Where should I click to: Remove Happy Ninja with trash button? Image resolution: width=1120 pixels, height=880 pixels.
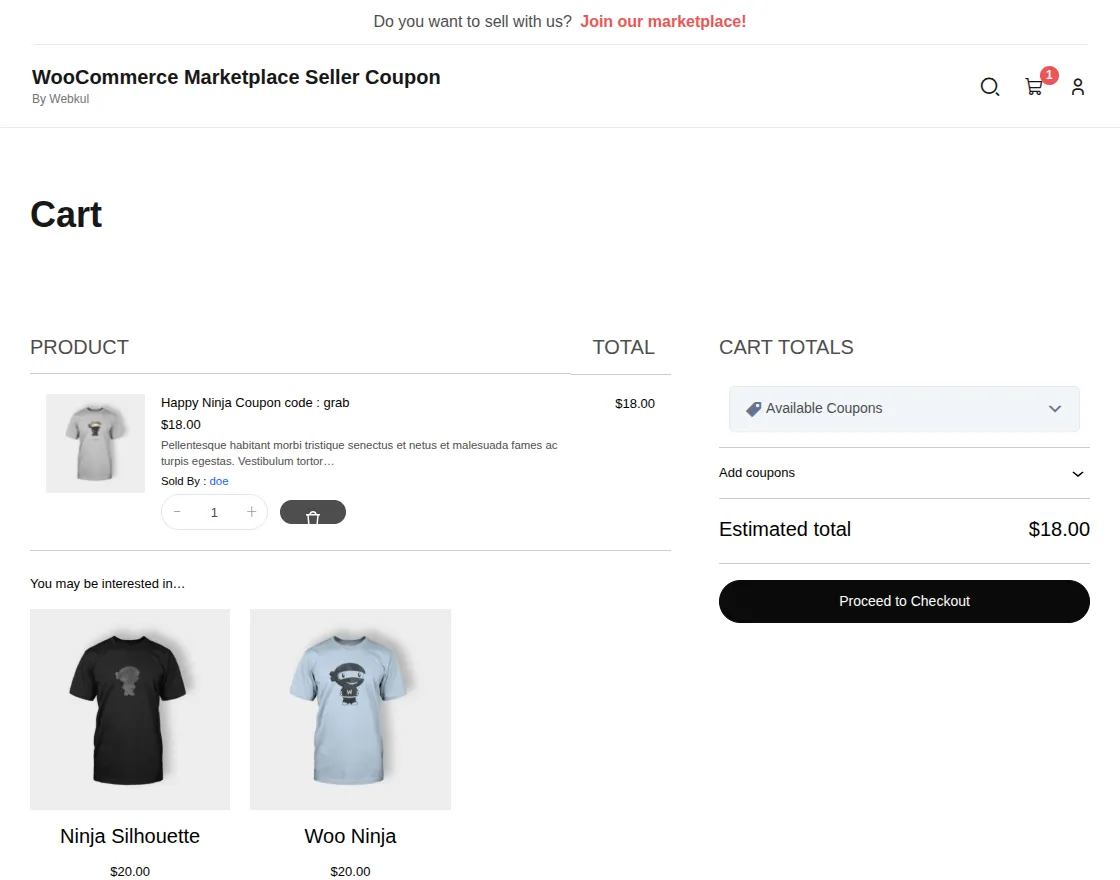point(313,512)
